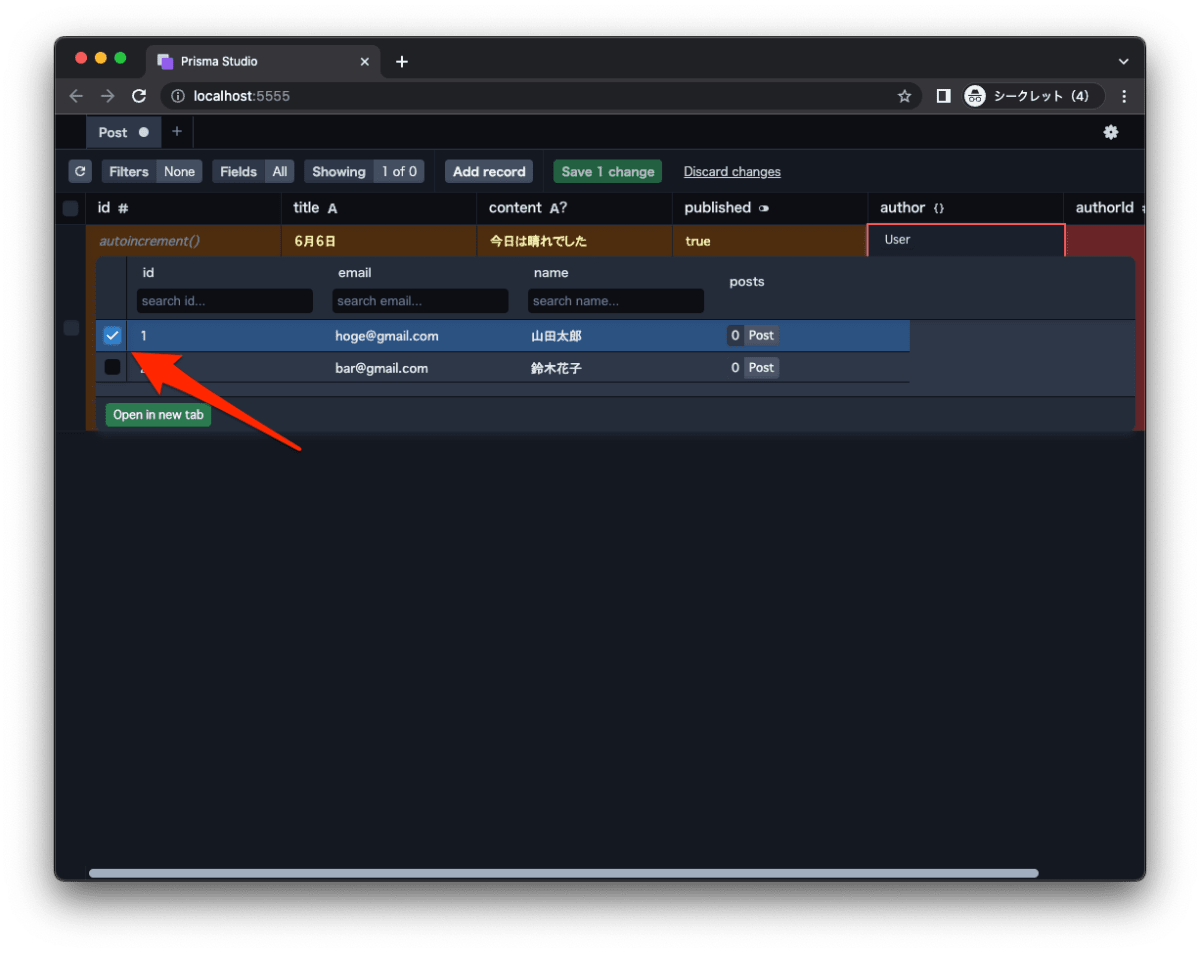Click the 0 Post badge for 鈴木花子

coord(753,368)
